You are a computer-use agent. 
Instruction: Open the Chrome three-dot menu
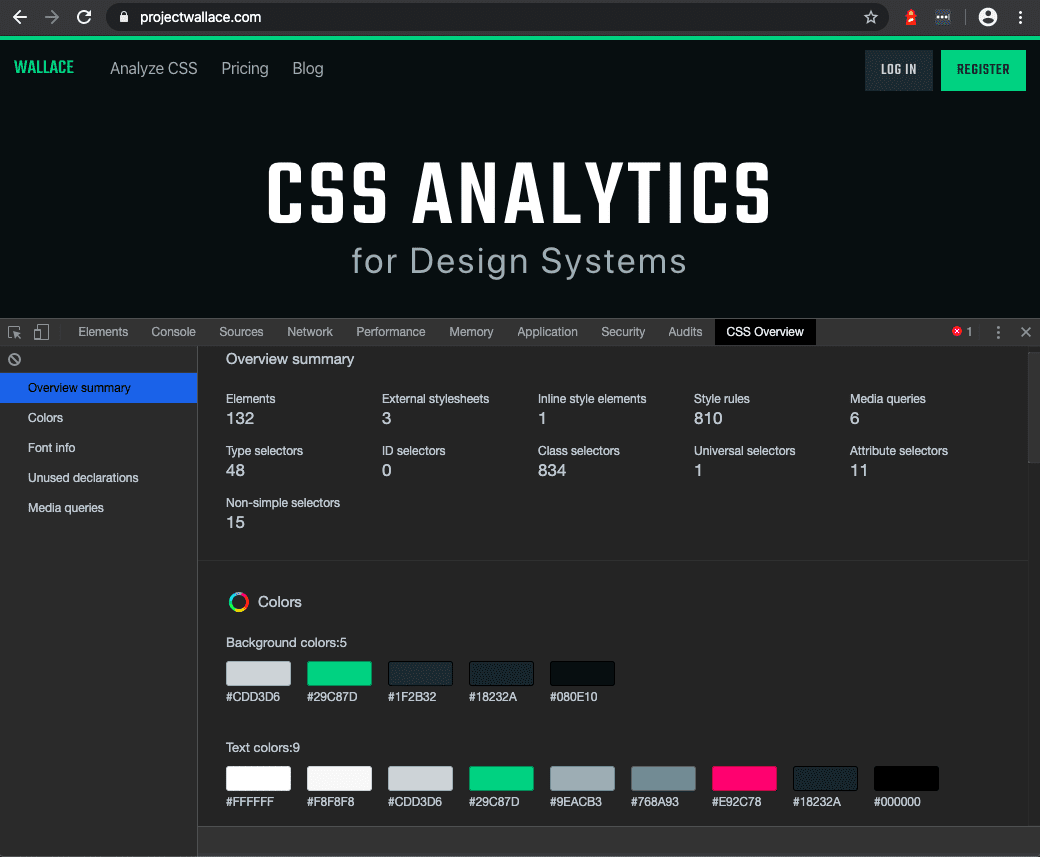click(x=1021, y=17)
